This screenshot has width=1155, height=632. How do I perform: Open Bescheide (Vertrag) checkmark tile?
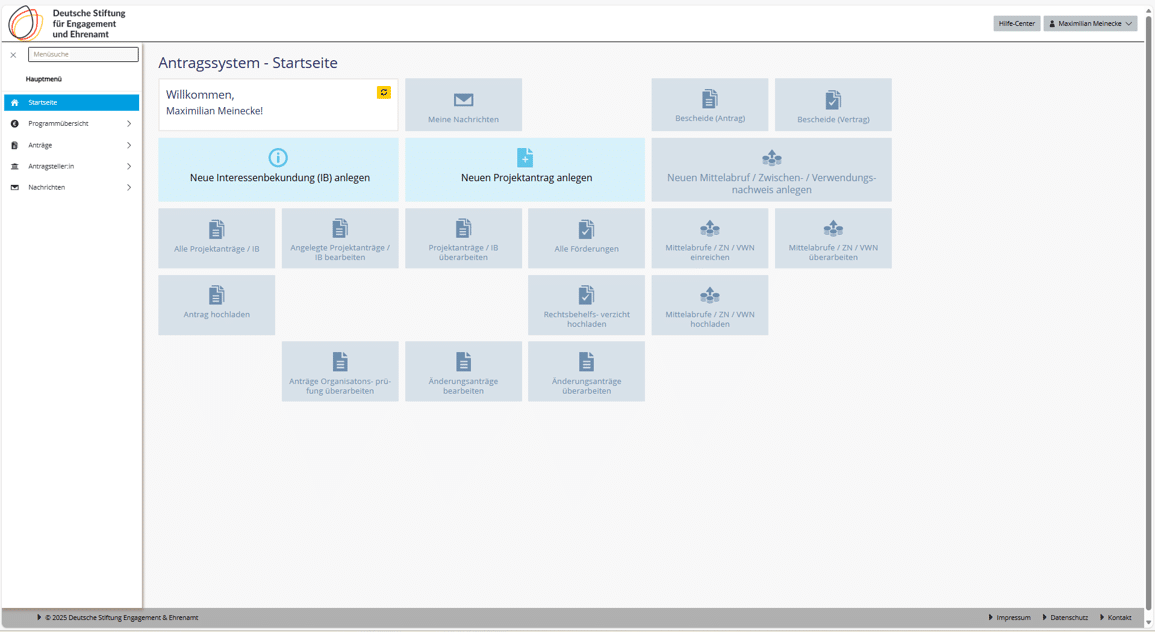[x=832, y=105]
